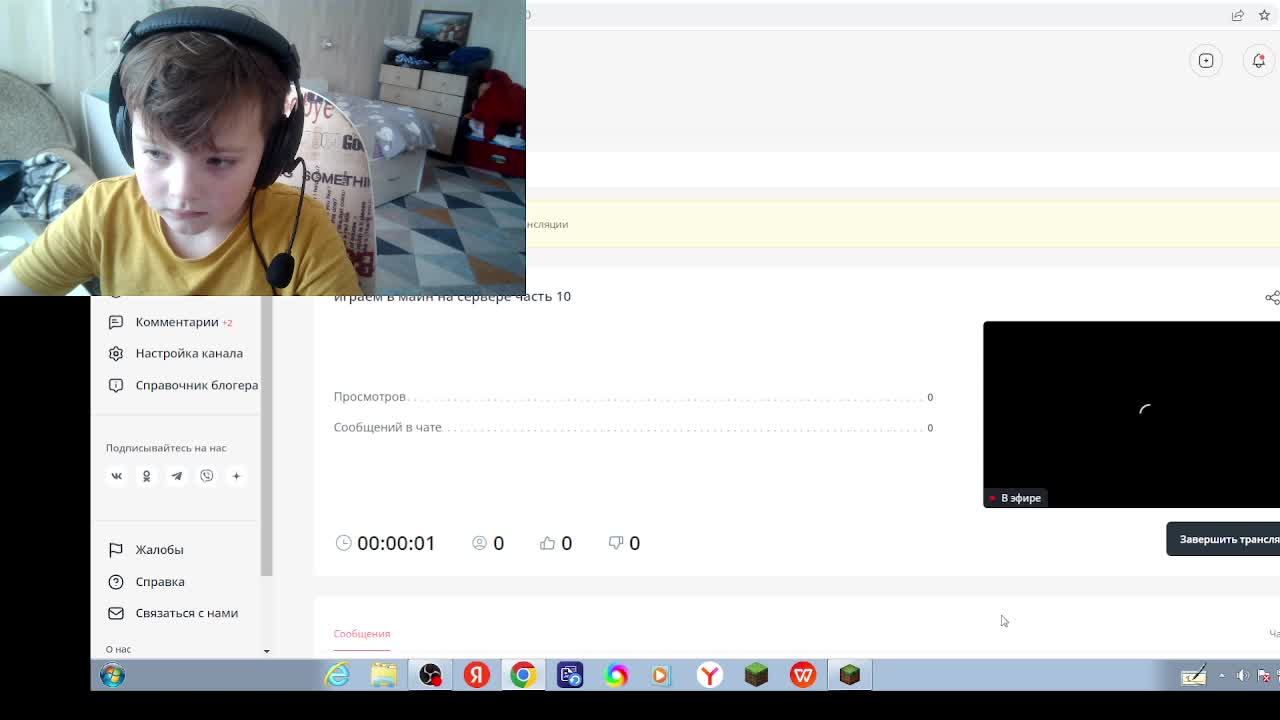Click the thumbs down dislikes icon
Image resolution: width=1280 pixels, height=720 pixels.
click(x=616, y=542)
